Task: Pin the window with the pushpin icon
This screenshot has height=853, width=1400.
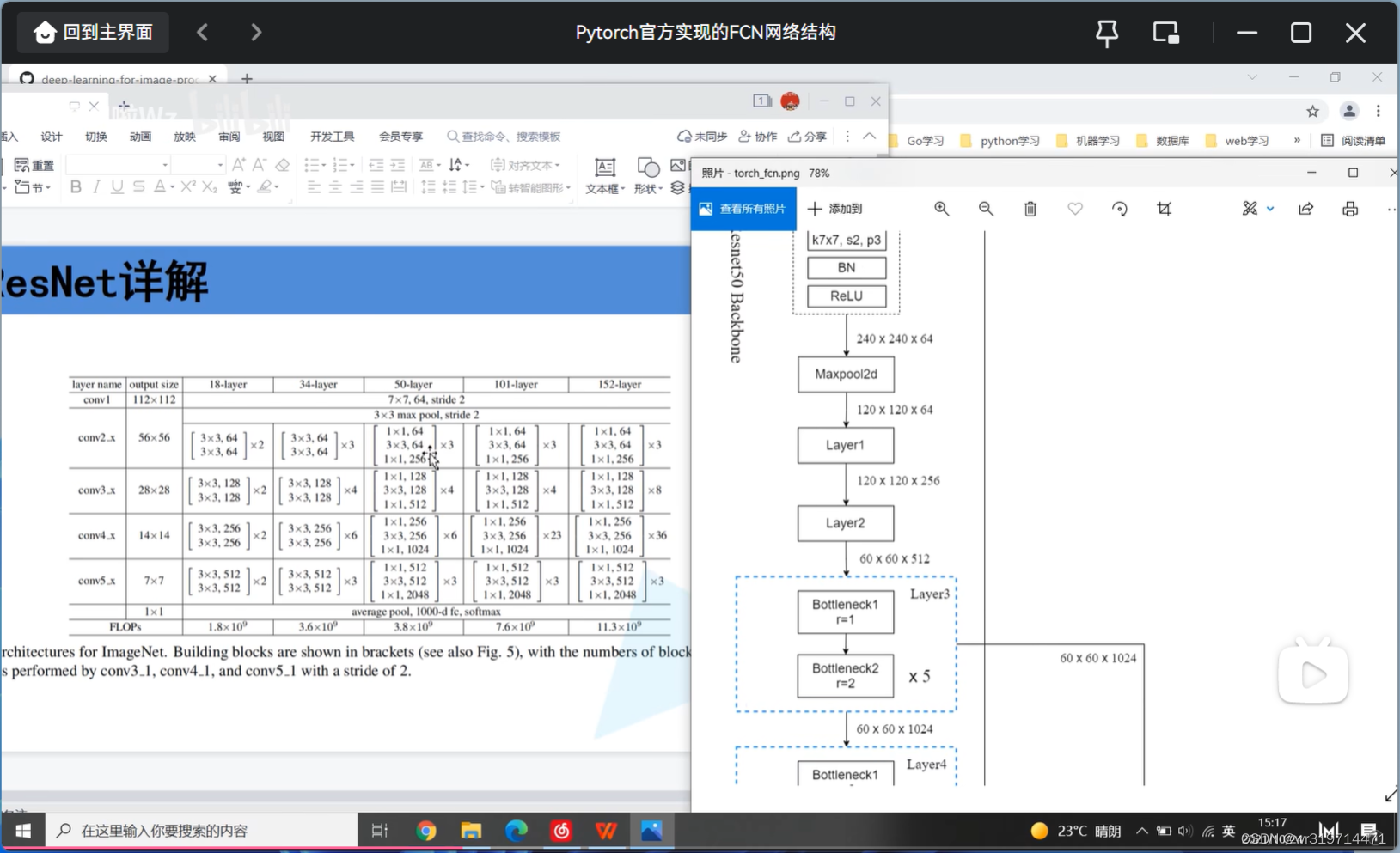Action: pos(1107,34)
